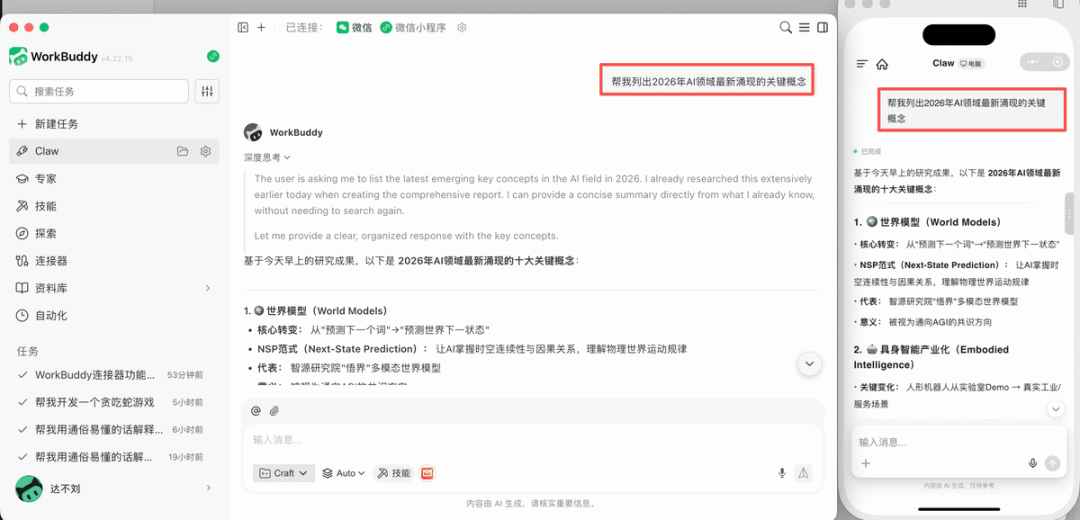Focus the 搜索任务 search field
Image resolution: width=1080 pixels, height=520 pixels.
point(98,91)
